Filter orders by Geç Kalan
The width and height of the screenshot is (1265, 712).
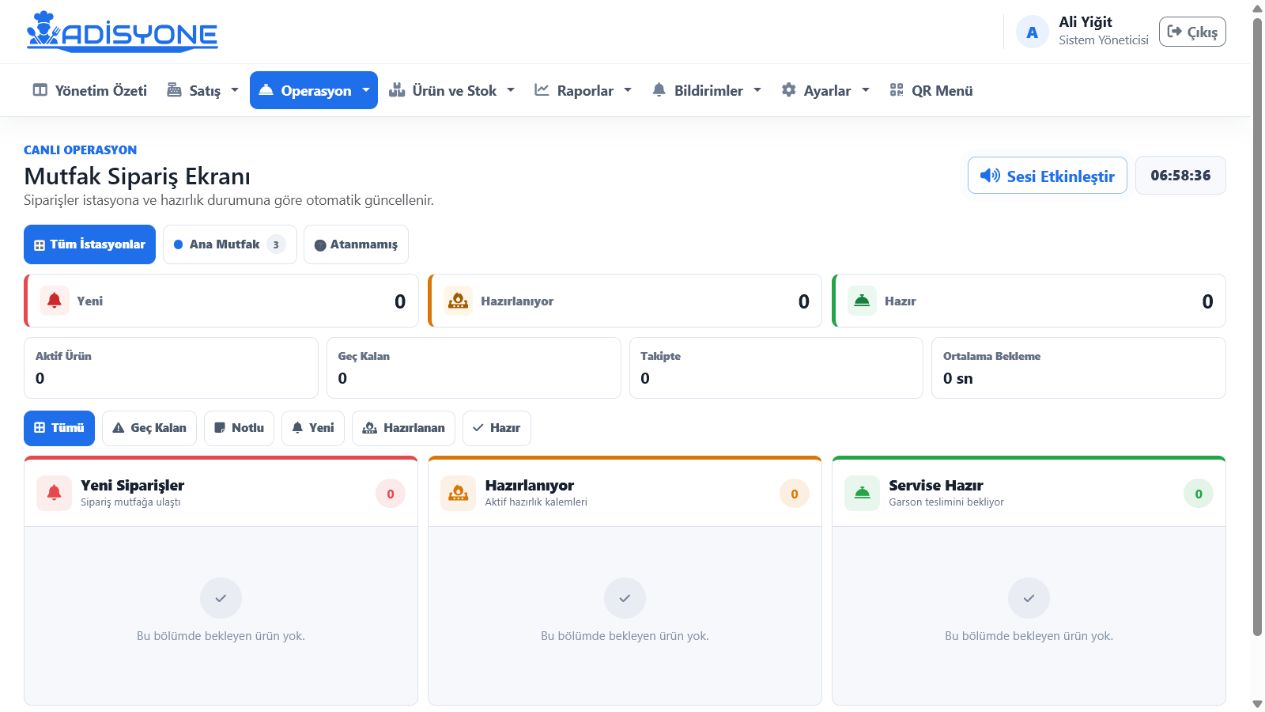point(149,428)
